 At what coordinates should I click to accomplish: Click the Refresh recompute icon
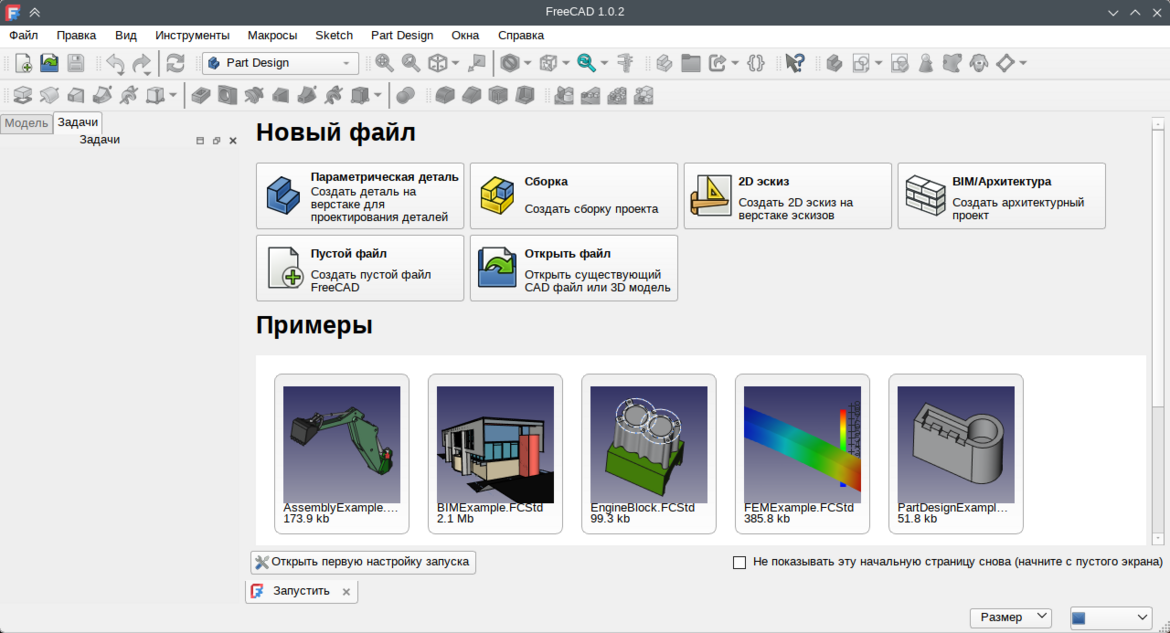[175, 63]
